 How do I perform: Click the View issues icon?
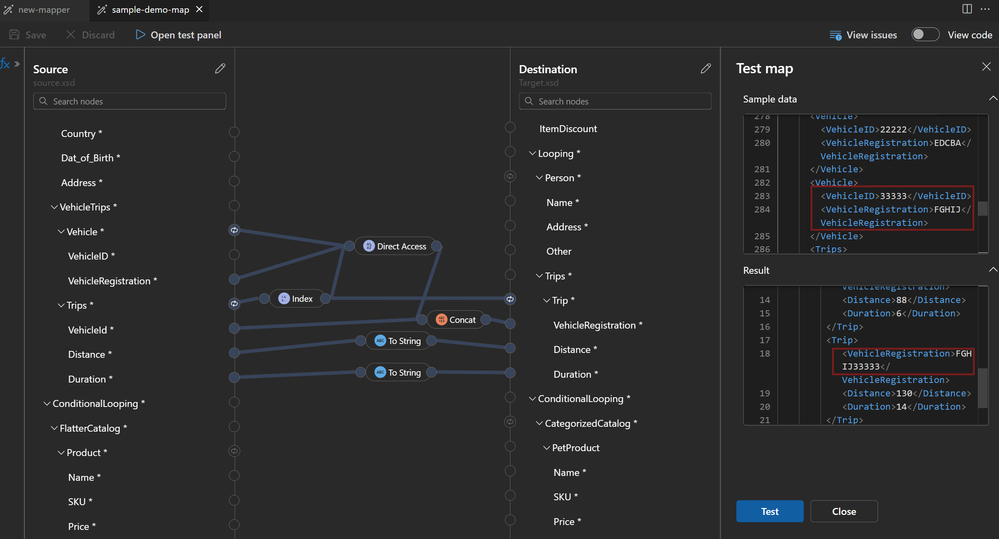tap(835, 35)
